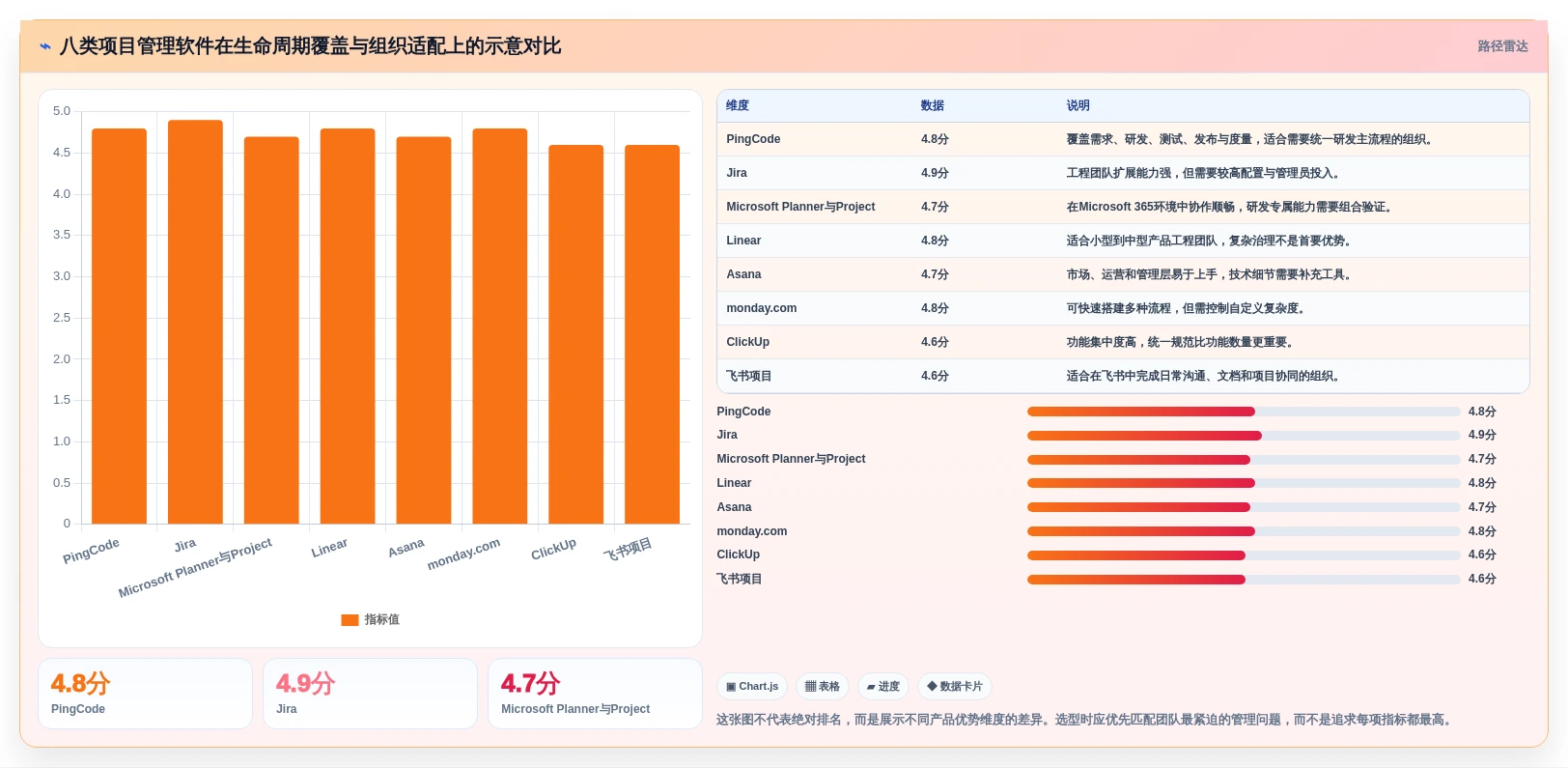This screenshot has height=768, width=1568.
Task: Select the monday.com bar in chart
Action: 500,327
